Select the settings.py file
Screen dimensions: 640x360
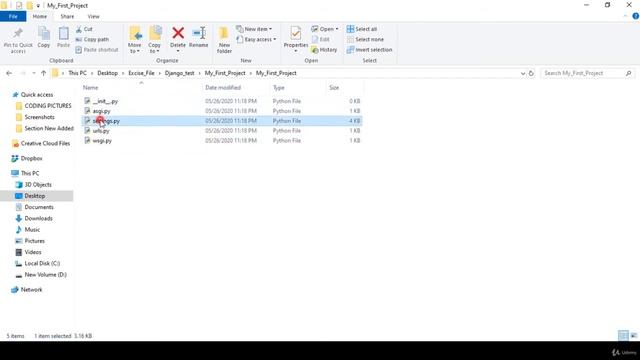tap(222, 121)
